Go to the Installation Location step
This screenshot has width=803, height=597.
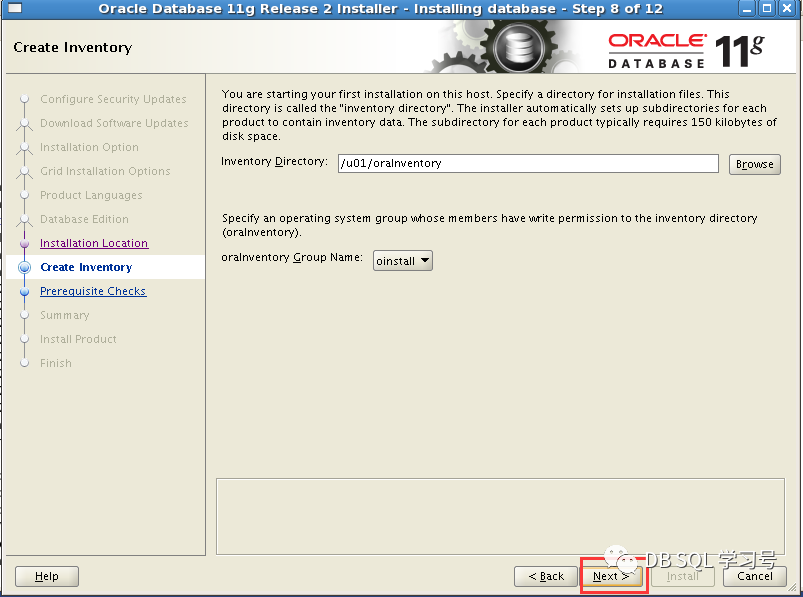click(94, 243)
